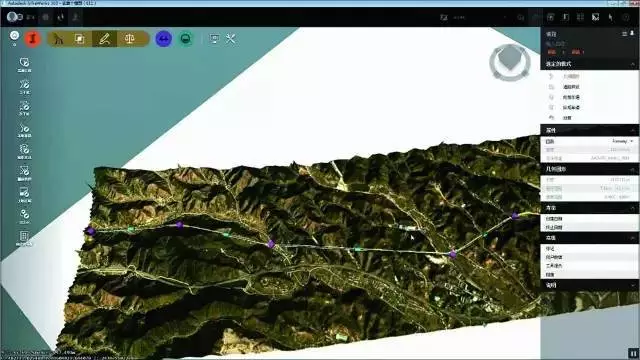Click the left red label in panel header
640x360 pixels.
click(552, 52)
